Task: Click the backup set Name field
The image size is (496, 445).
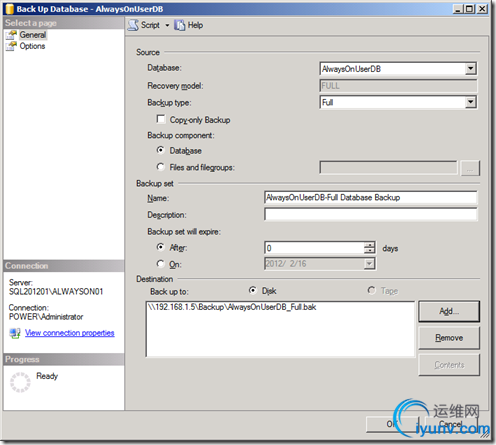Action: [x=371, y=198]
